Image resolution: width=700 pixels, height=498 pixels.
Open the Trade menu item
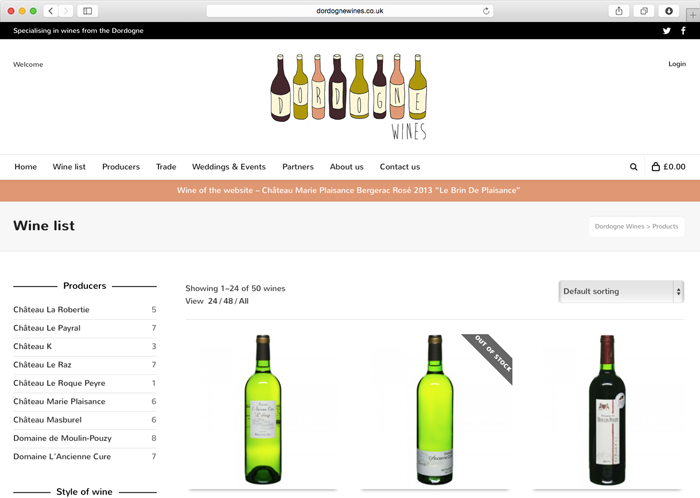click(166, 167)
